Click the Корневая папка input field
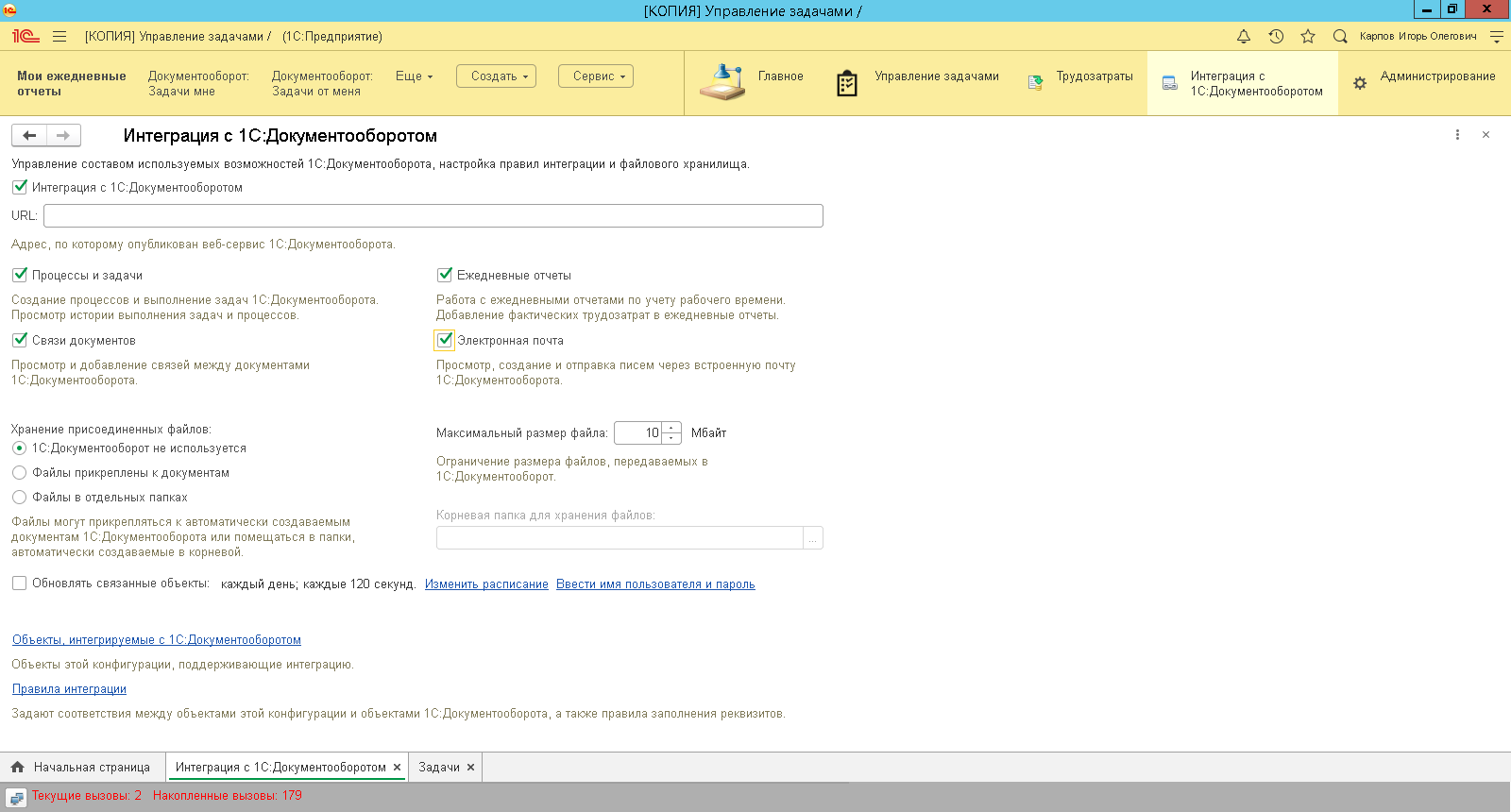 coord(620,538)
